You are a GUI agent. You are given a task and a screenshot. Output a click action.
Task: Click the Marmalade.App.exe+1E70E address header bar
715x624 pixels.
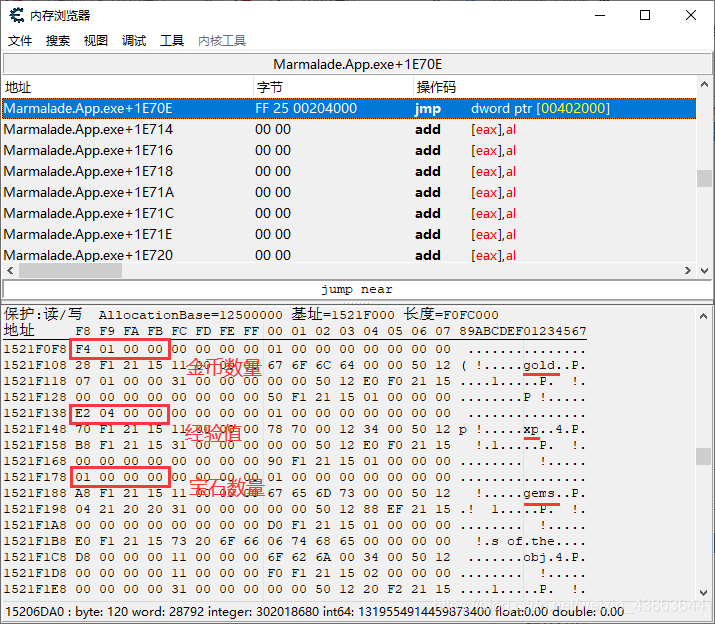coord(357,64)
